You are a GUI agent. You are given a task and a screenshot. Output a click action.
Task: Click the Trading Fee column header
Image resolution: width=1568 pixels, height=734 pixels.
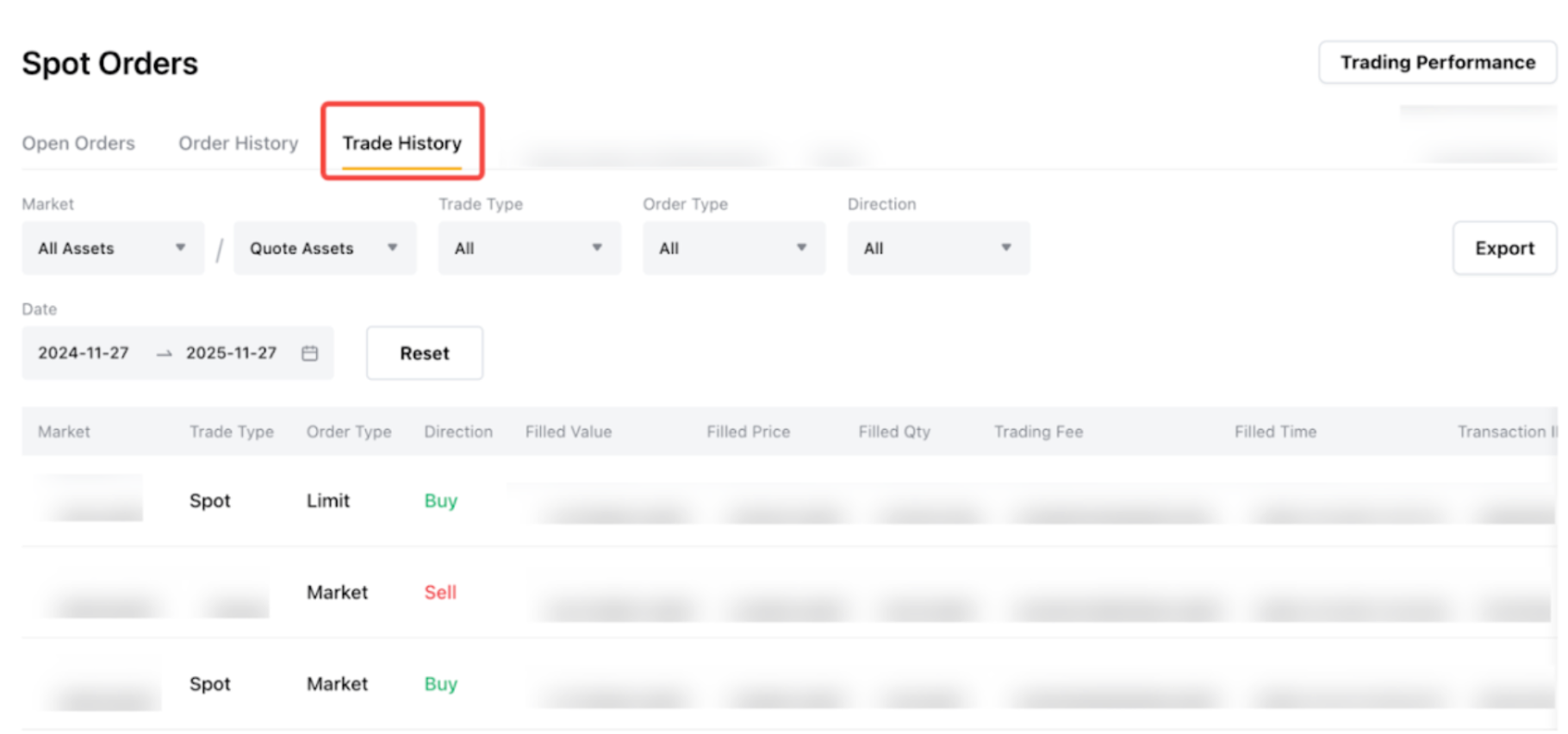1038,432
